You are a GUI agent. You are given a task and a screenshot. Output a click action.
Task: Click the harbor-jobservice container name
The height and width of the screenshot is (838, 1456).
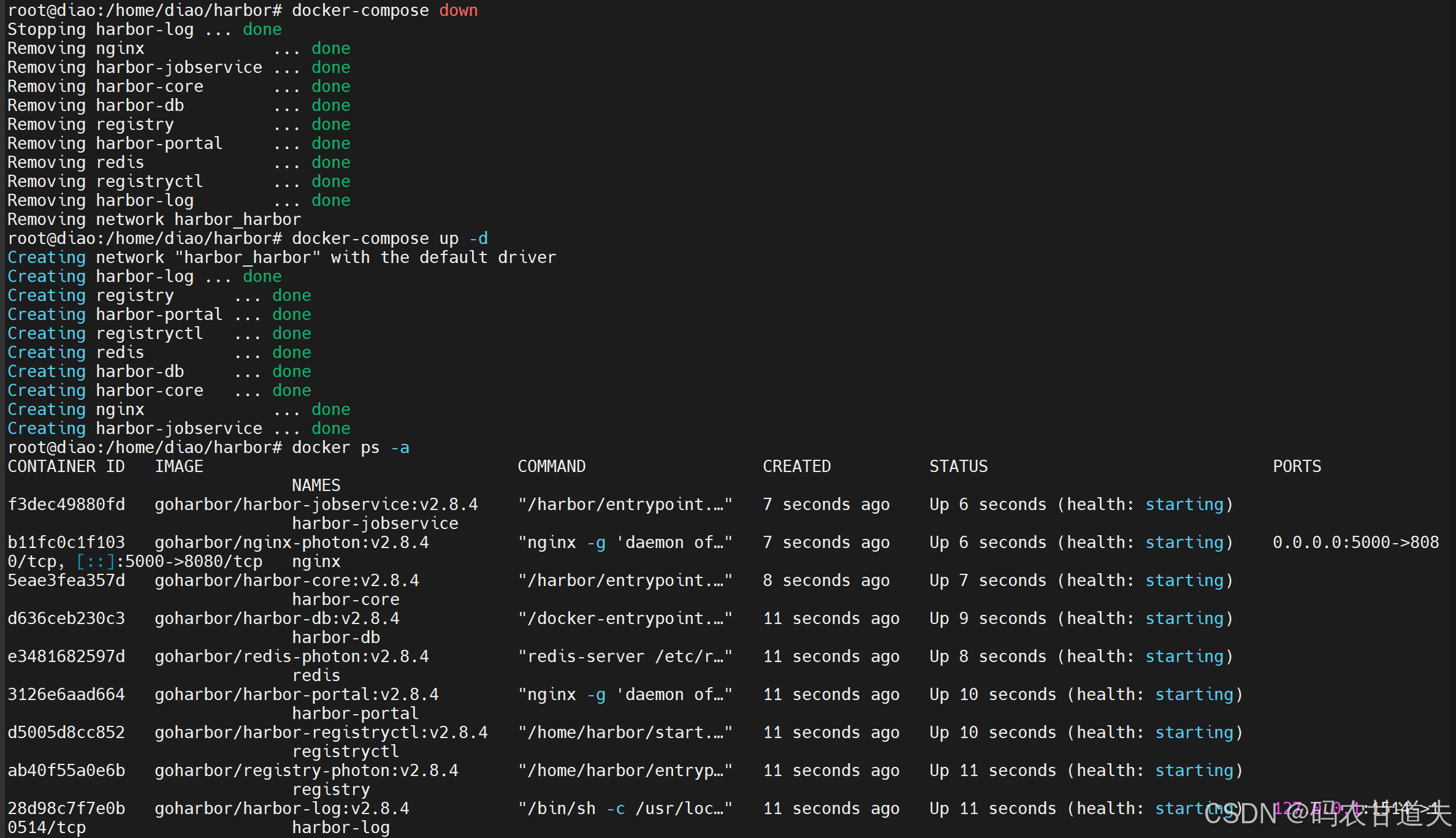(375, 524)
